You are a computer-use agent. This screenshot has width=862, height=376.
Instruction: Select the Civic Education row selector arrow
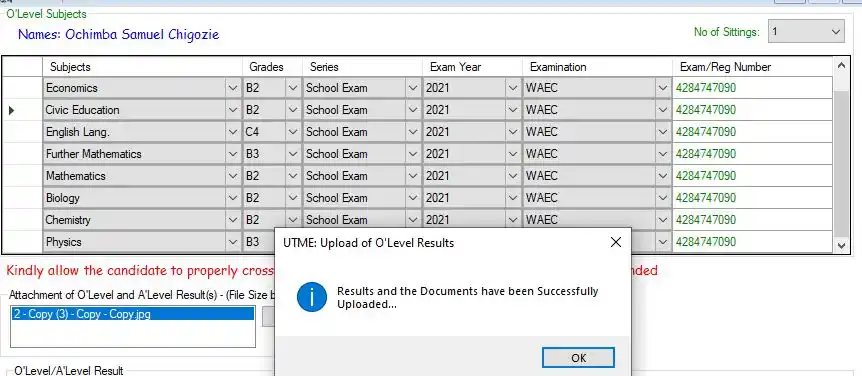[12, 110]
